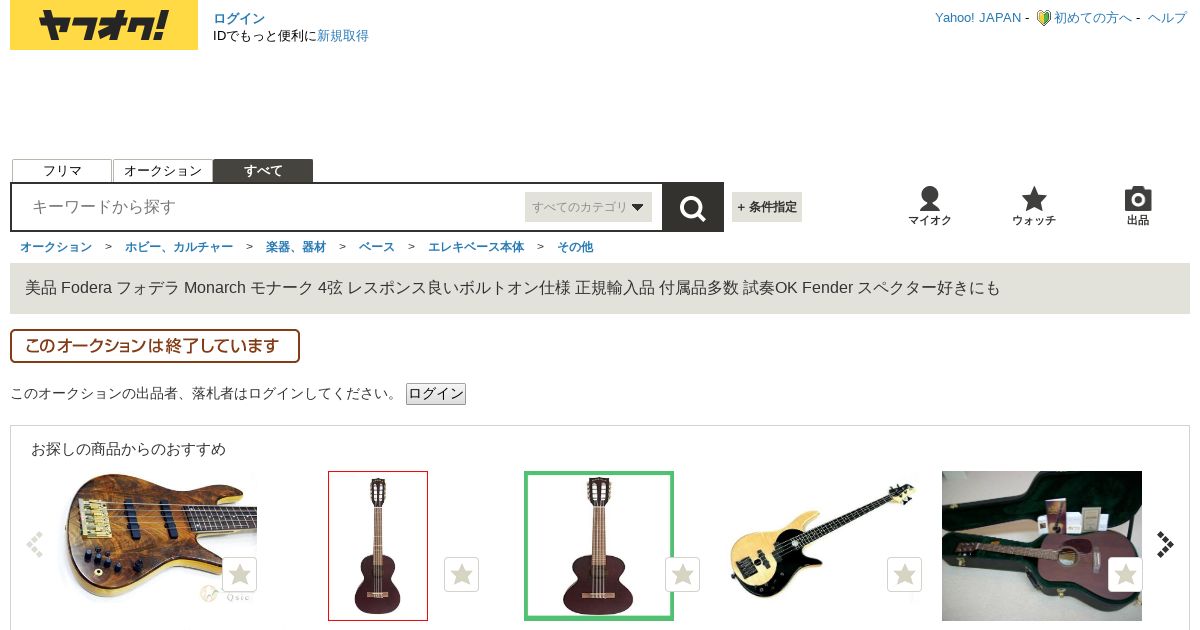Screen dimensions: 1200x630
Task: Click the magnifier search button
Action: click(693, 207)
